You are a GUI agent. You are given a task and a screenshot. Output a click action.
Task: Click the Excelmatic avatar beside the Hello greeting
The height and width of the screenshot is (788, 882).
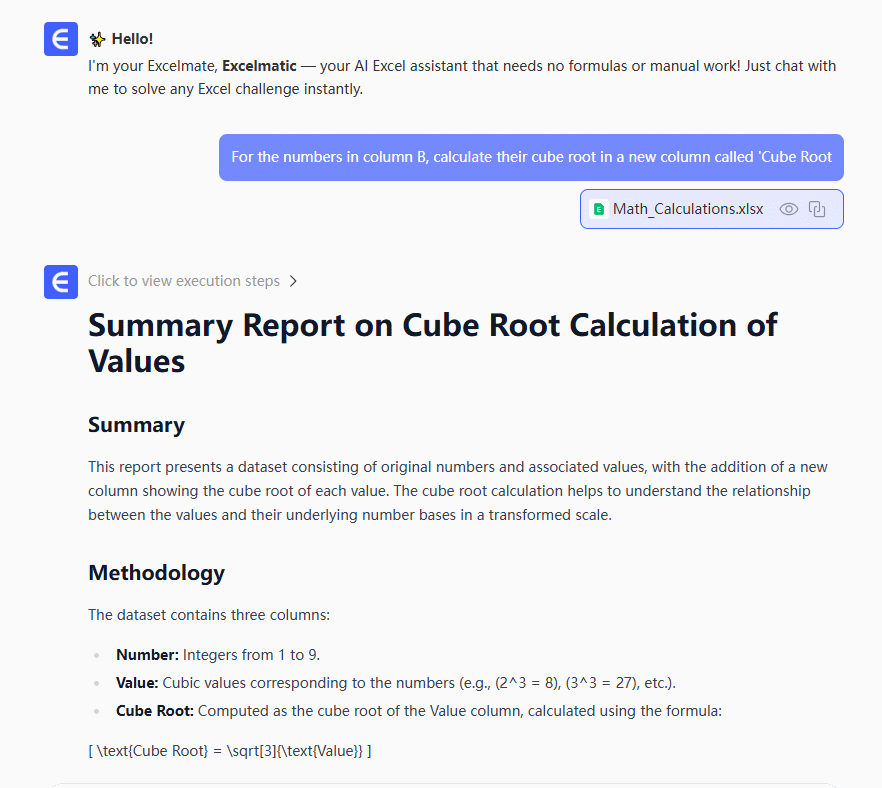click(61, 39)
